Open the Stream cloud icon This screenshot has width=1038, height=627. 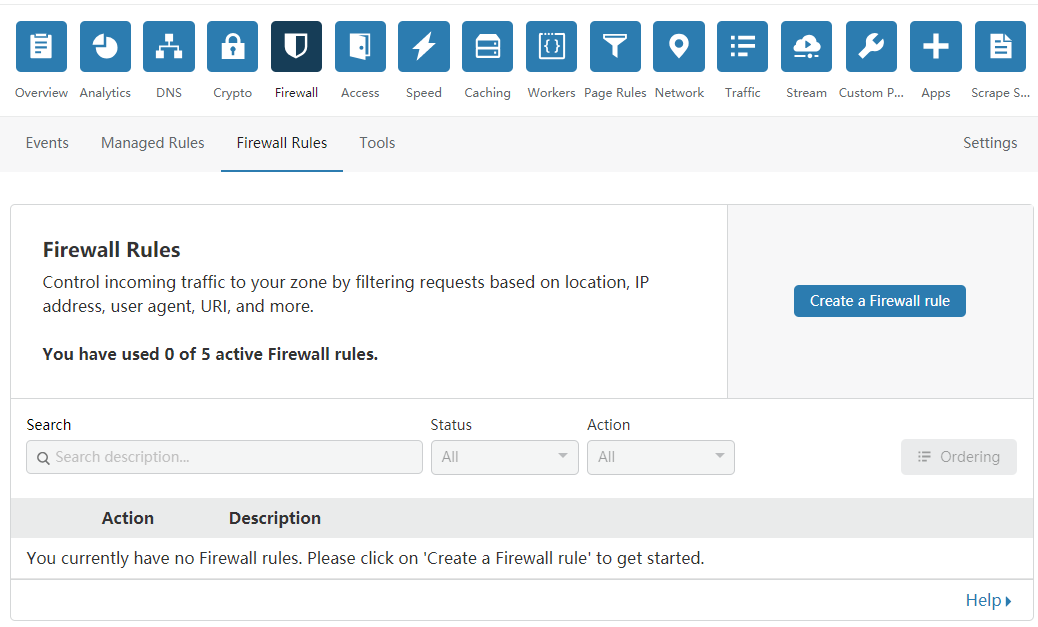(x=806, y=46)
